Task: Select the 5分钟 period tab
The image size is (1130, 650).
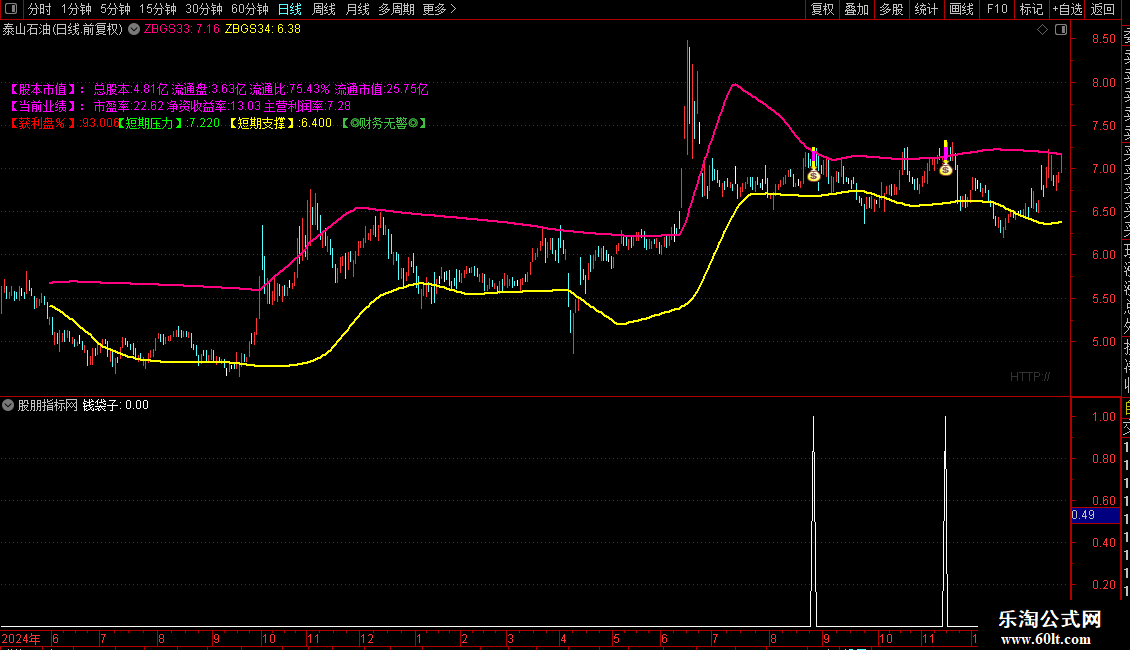Action: (x=115, y=9)
